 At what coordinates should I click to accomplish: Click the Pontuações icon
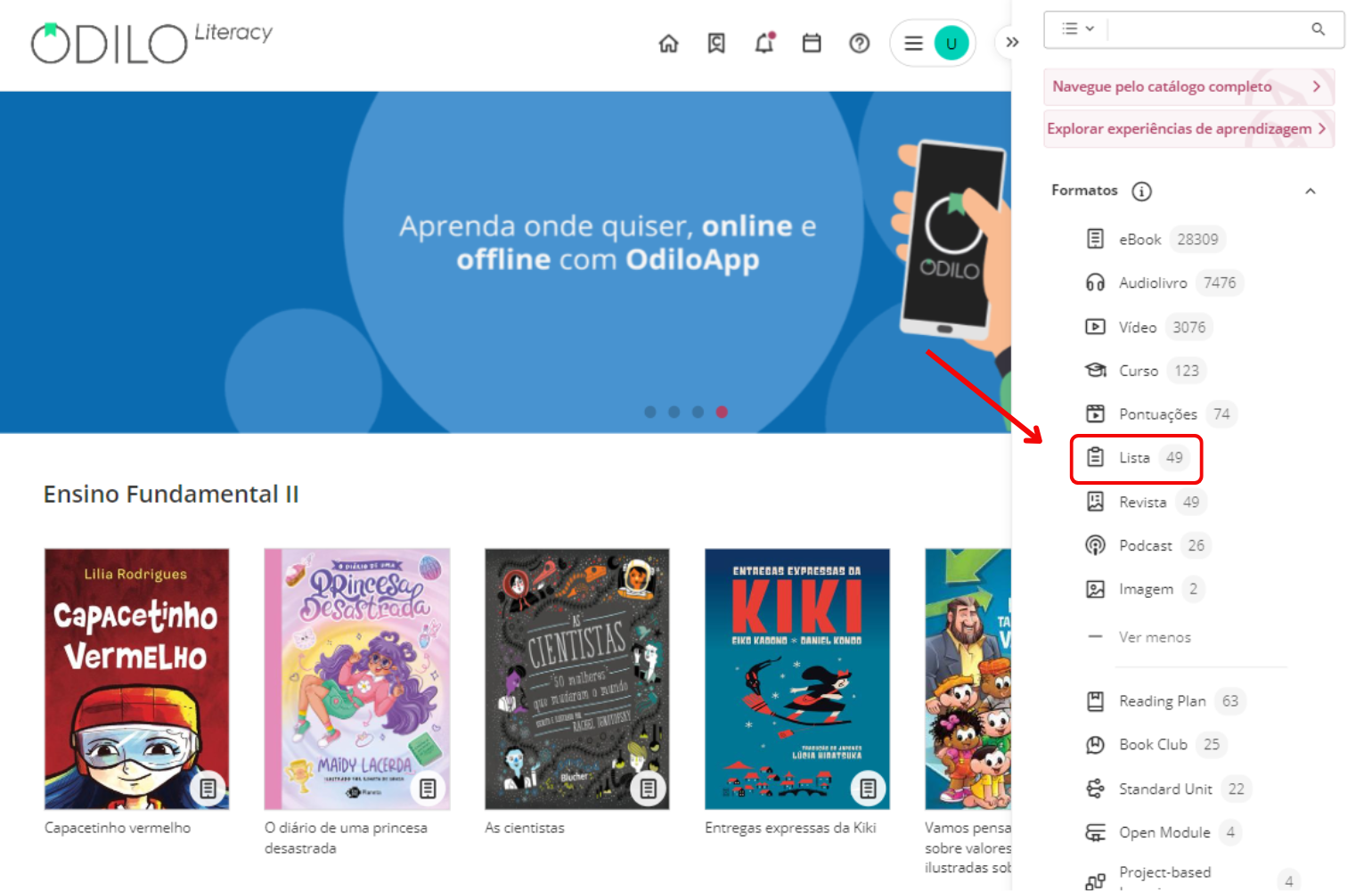click(1095, 413)
